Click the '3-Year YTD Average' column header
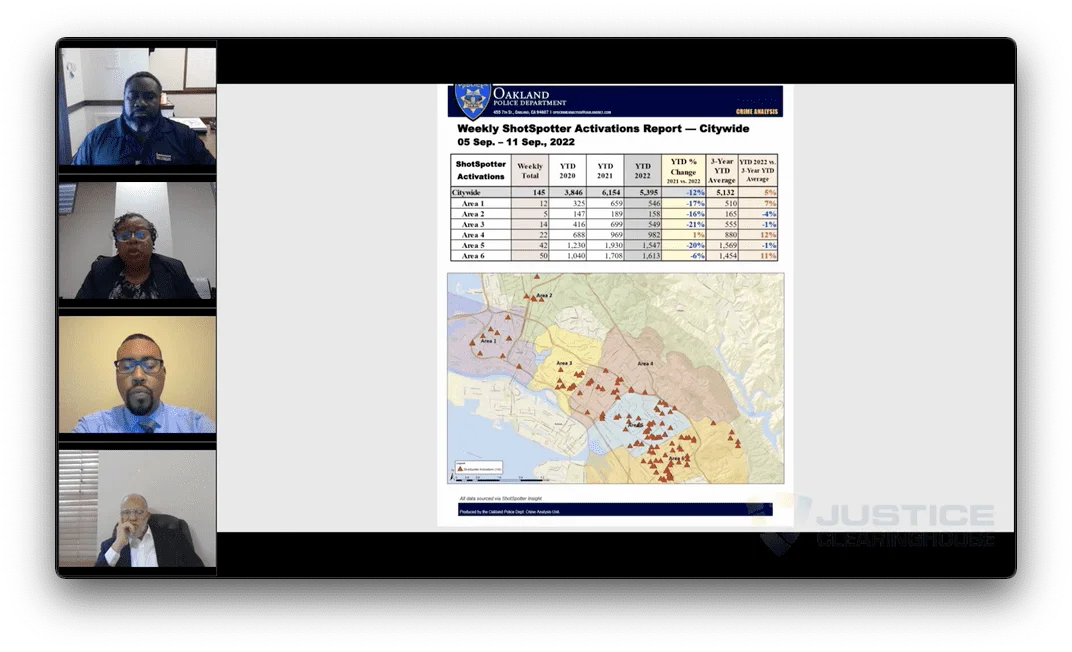Image resolution: width=1072 pixels, height=652 pixels. 722,170
